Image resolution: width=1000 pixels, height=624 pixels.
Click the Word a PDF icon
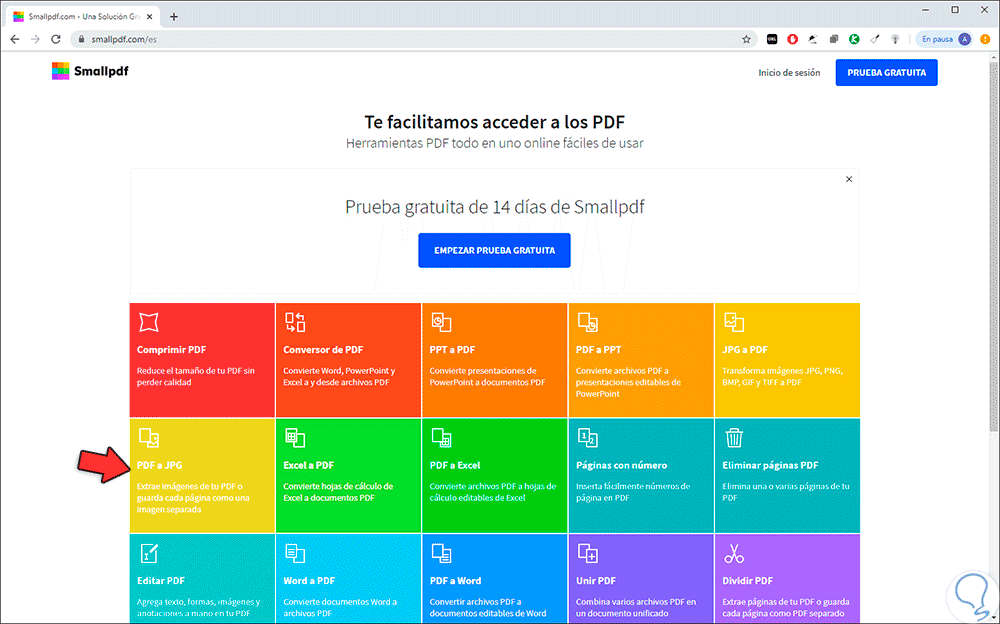pos(295,553)
